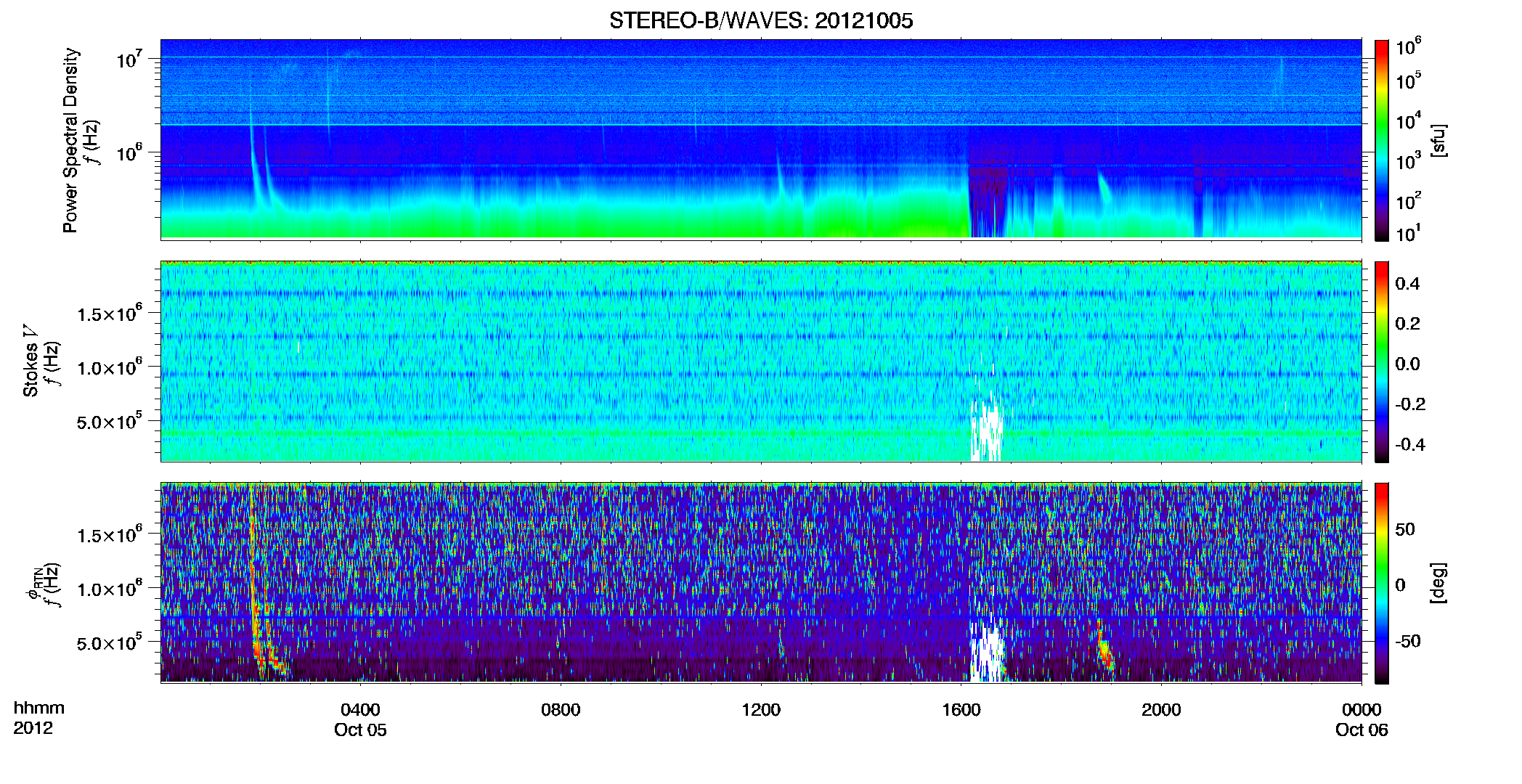Image resolution: width=1522 pixels, height=784 pixels.
Task: Click the 0.0 value on Stokes colorbar
Action: click(x=1407, y=364)
